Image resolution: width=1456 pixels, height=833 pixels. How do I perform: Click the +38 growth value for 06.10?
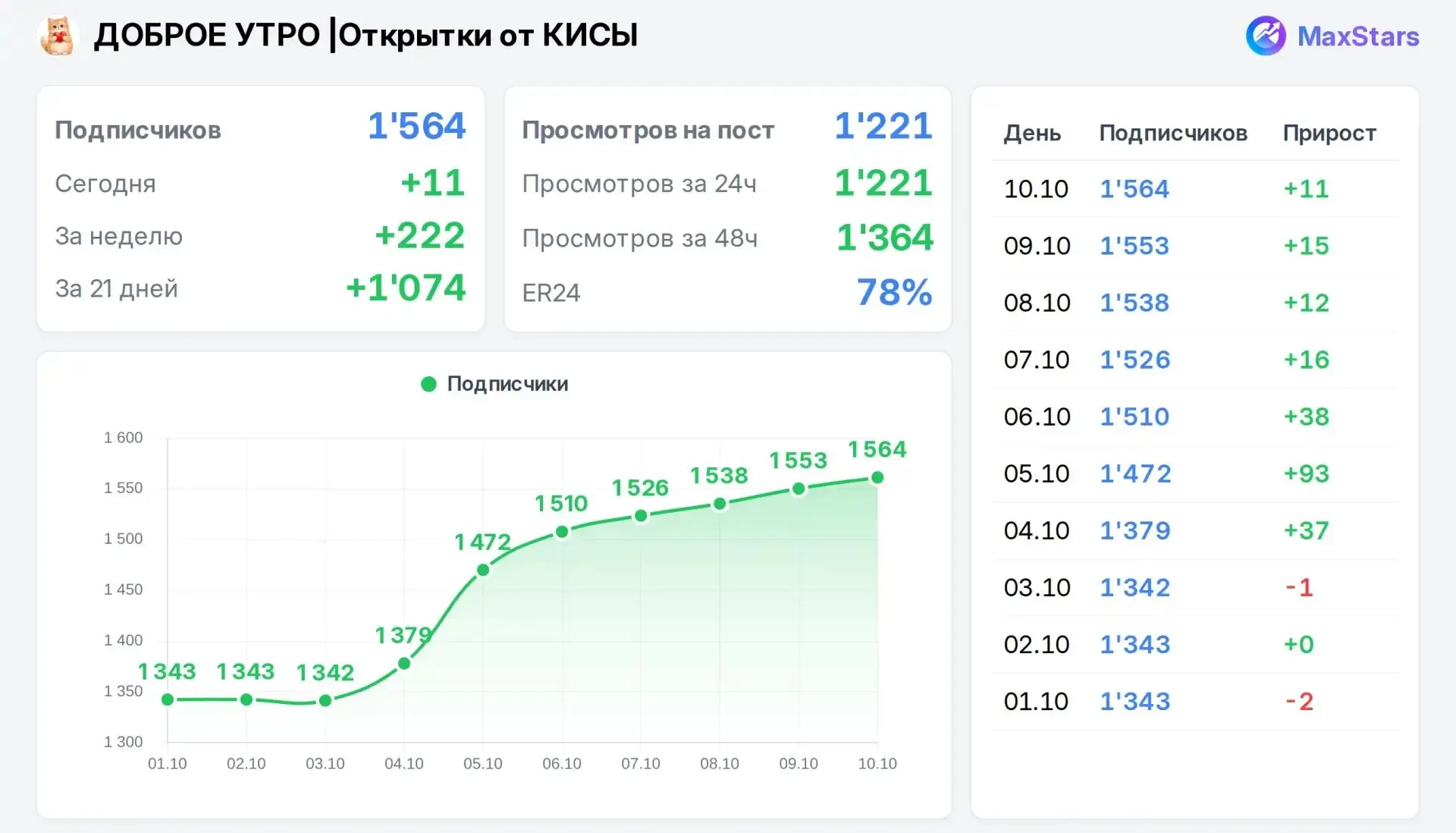click(x=1306, y=416)
